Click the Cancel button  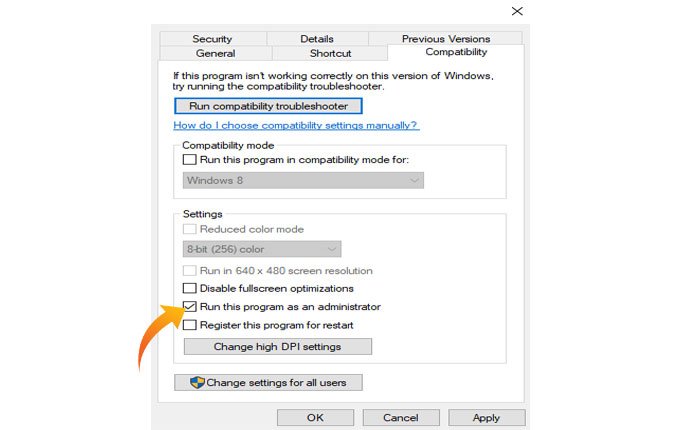click(400, 417)
